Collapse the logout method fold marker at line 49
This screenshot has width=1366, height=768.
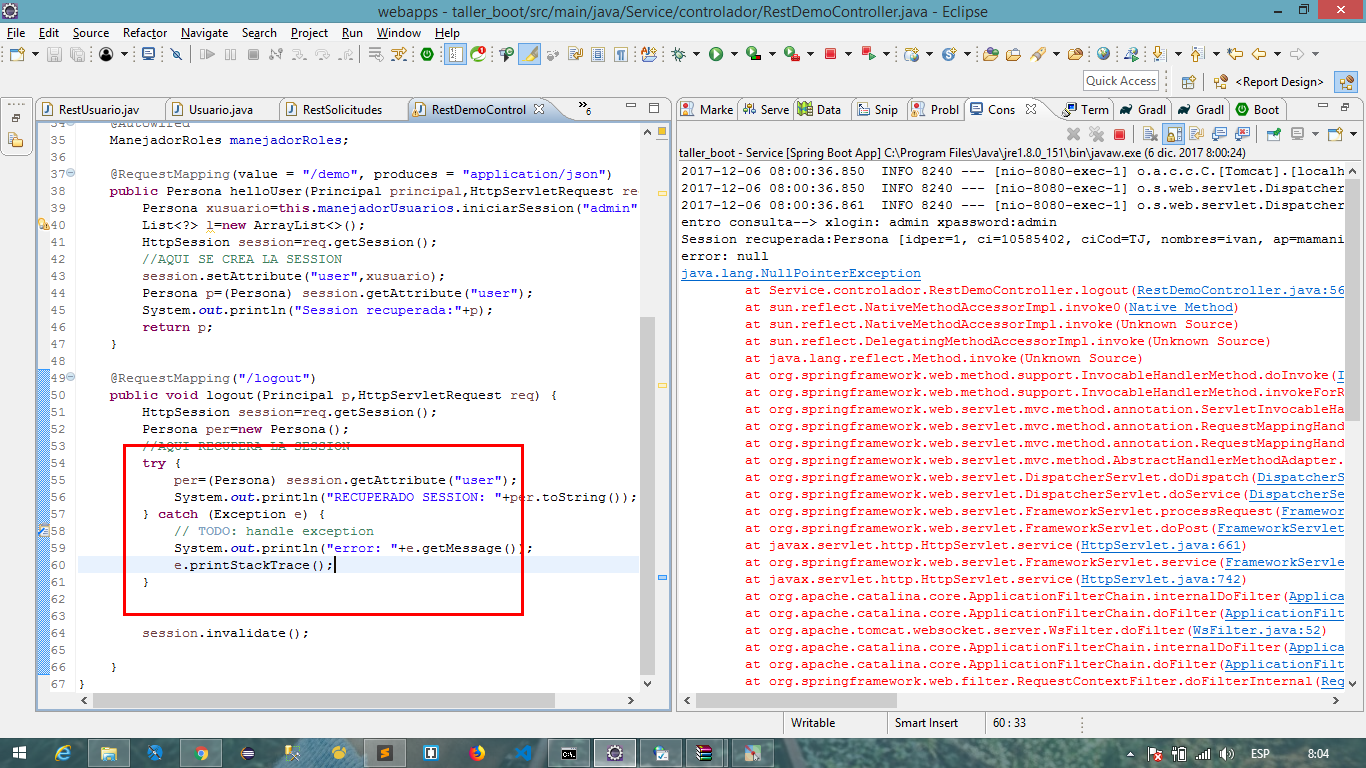pos(69,378)
